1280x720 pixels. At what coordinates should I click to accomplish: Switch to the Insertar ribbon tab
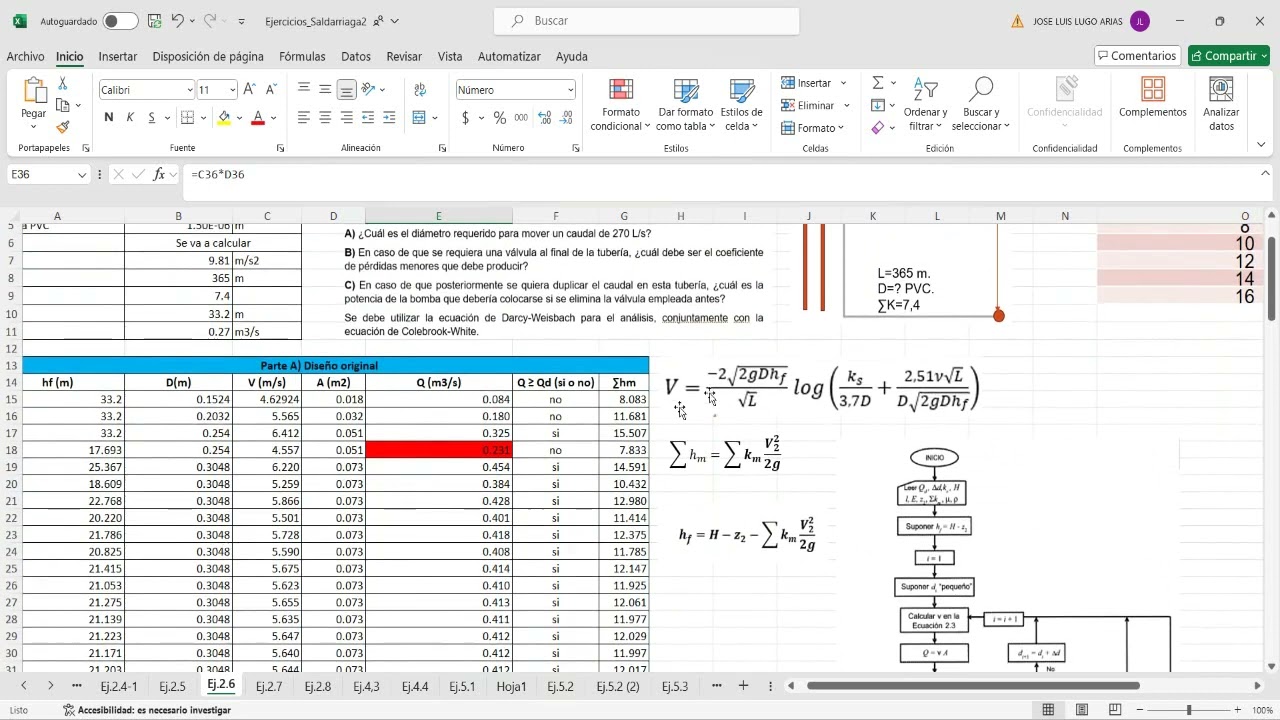[118, 57]
